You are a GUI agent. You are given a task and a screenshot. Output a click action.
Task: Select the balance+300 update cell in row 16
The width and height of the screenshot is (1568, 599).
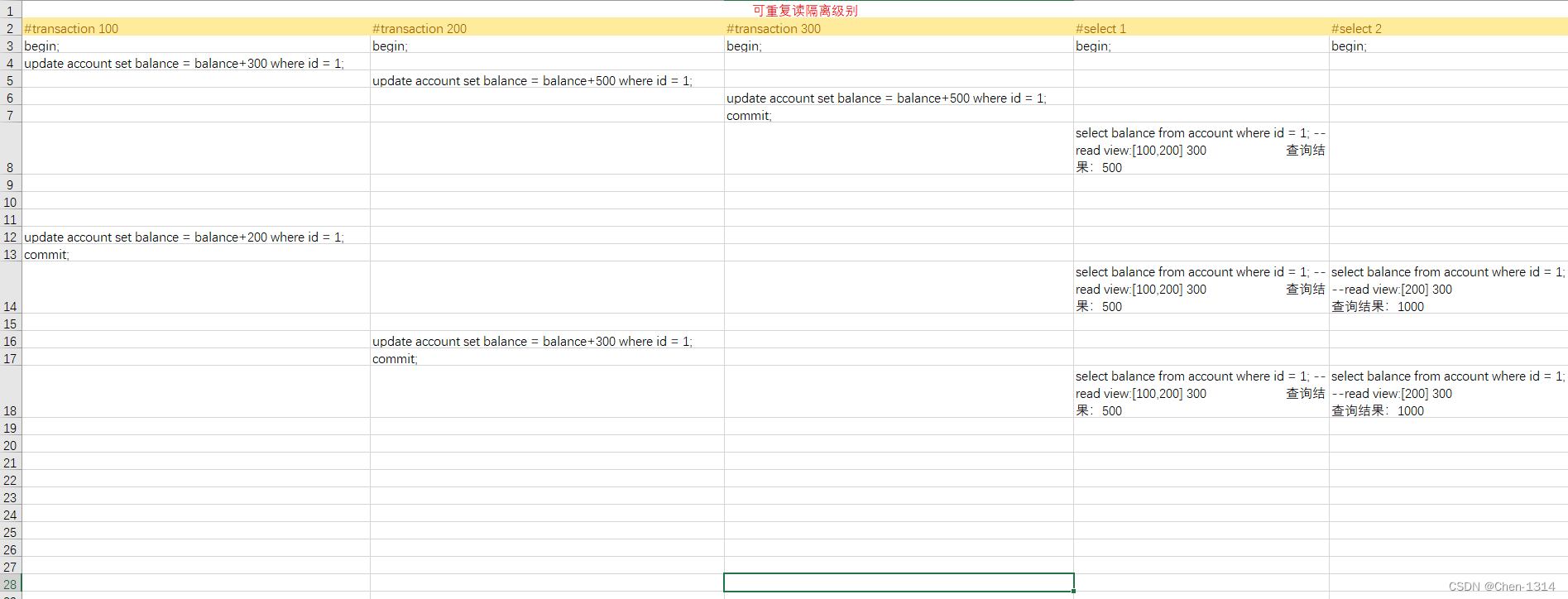pyautogui.click(x=547, y=340)
